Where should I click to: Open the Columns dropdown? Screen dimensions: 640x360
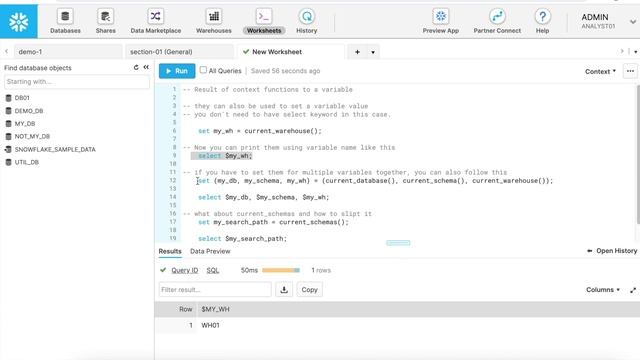pyautogui.click(x=603, y=290)
